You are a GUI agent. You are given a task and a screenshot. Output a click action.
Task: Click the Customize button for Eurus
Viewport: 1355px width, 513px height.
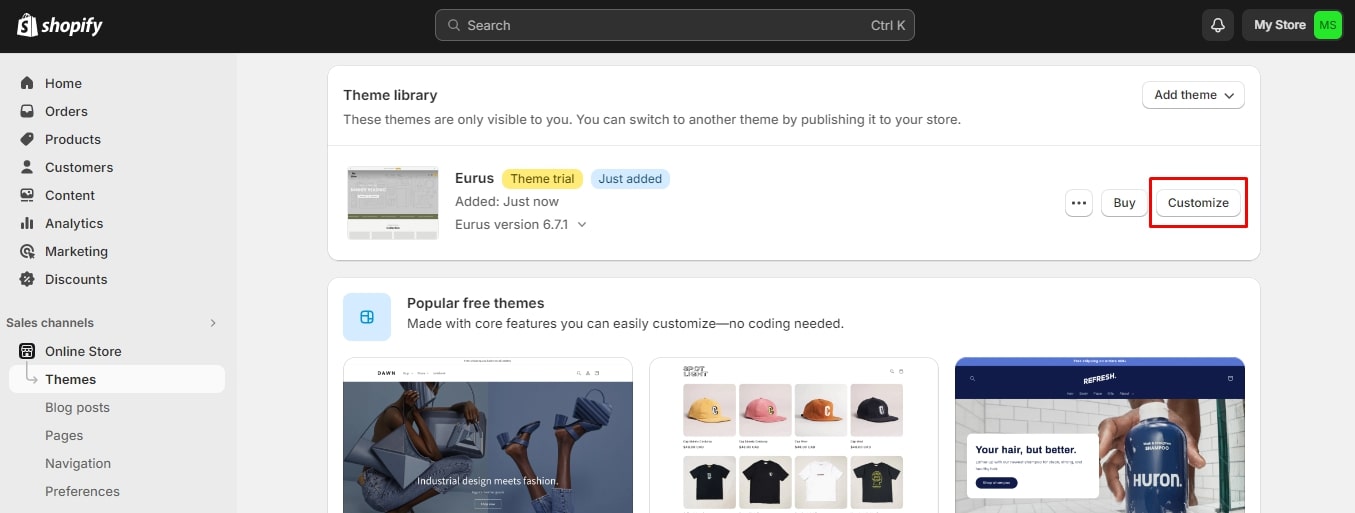pos(1198,203)
